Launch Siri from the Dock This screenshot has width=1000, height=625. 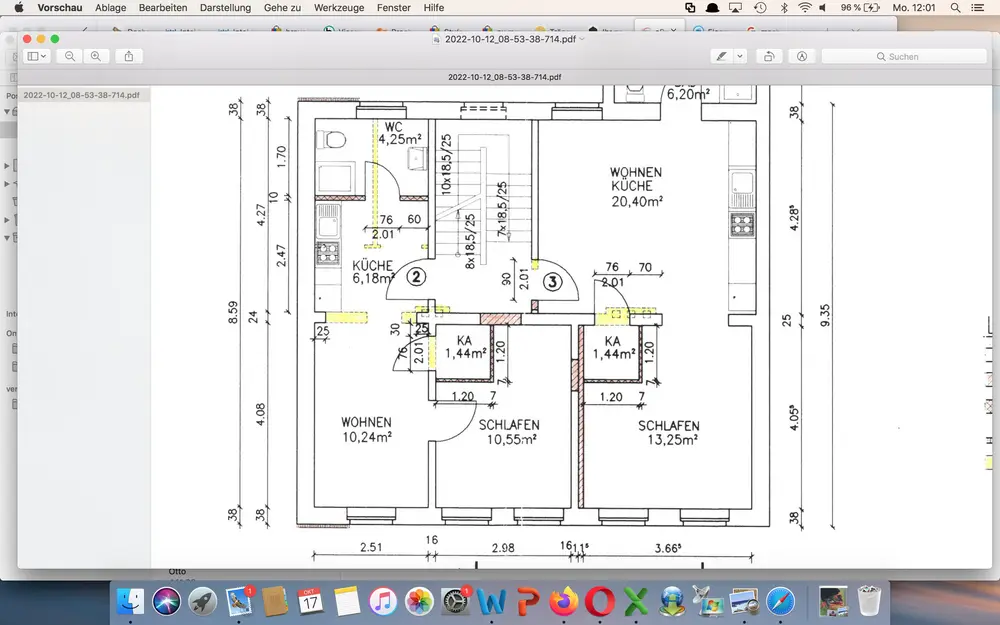click(166, 601)
